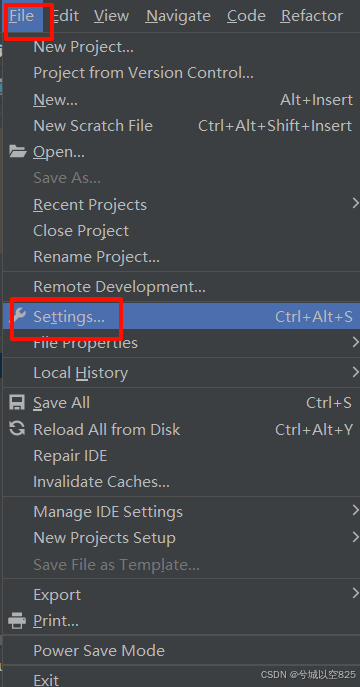Select New Project... from the File menu
Screen dimensions: 360x687
click(180, 46)
